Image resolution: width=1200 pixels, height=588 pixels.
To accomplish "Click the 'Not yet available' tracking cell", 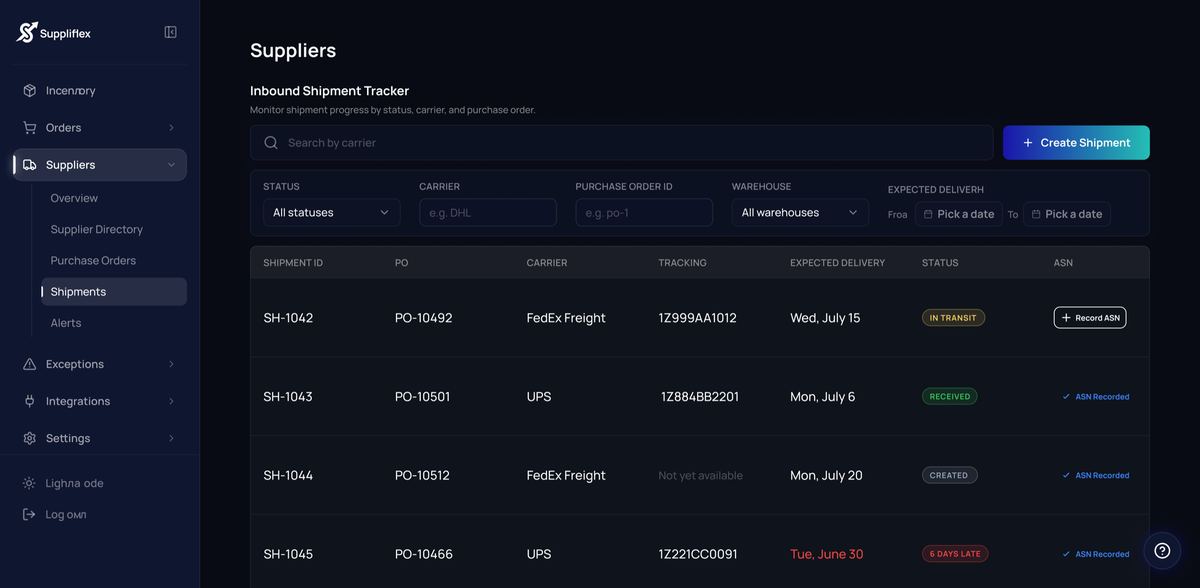I will (701, 476).
